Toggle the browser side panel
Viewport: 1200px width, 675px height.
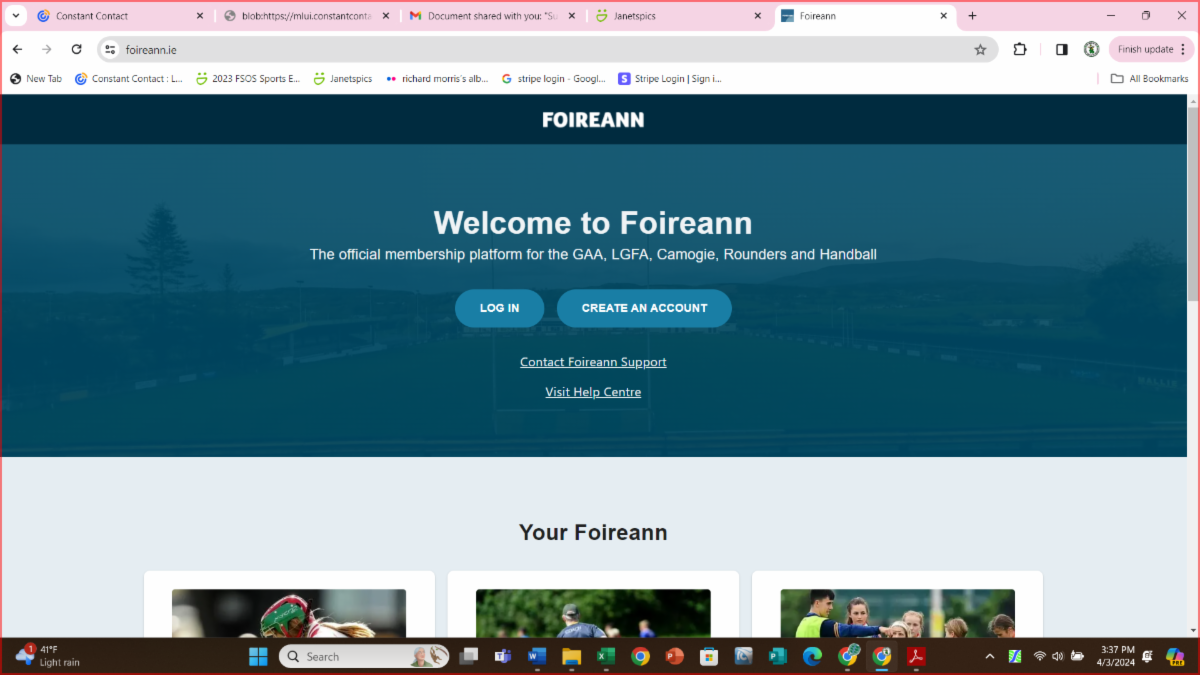[x=1062, y=49]
